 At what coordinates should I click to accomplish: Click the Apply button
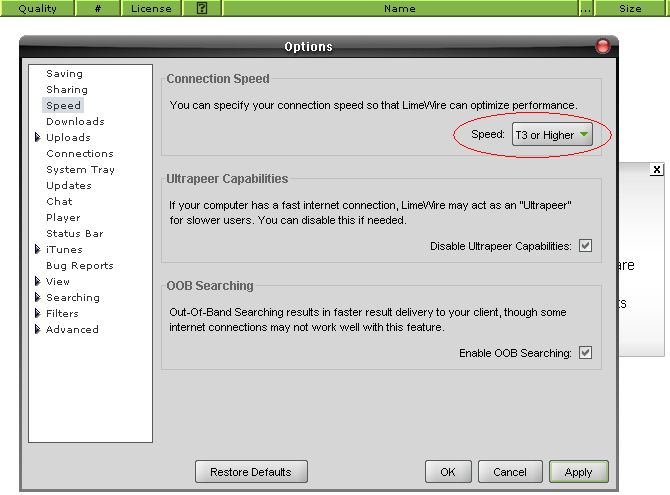tap(578, 471)
